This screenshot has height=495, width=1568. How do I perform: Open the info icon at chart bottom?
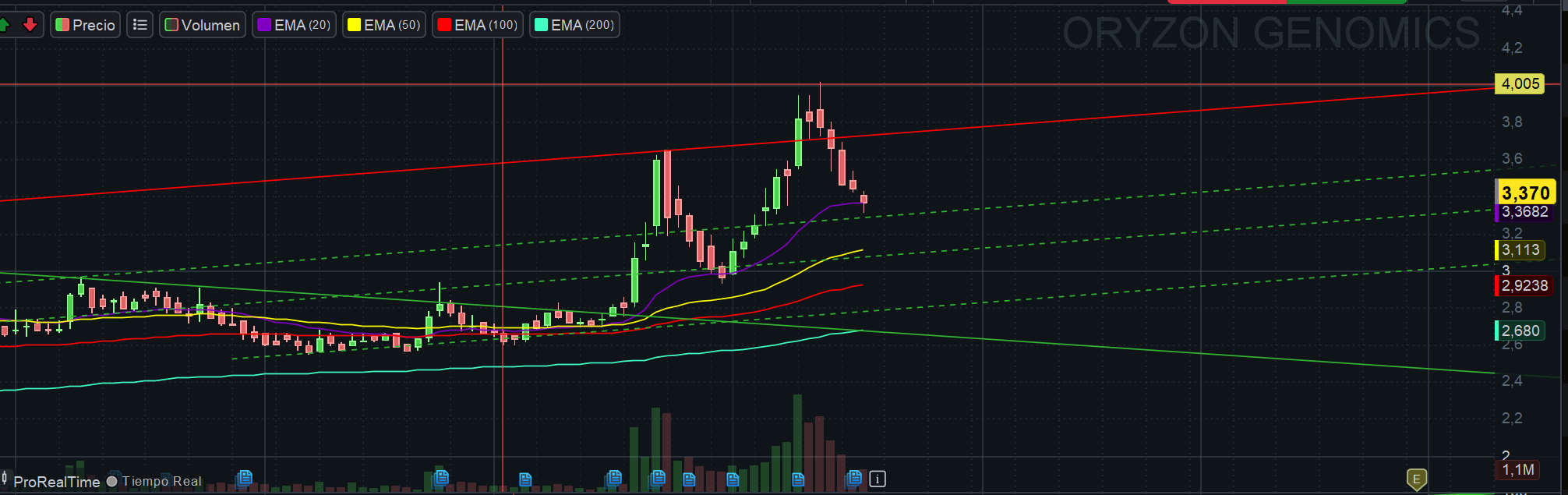[878, 479]
